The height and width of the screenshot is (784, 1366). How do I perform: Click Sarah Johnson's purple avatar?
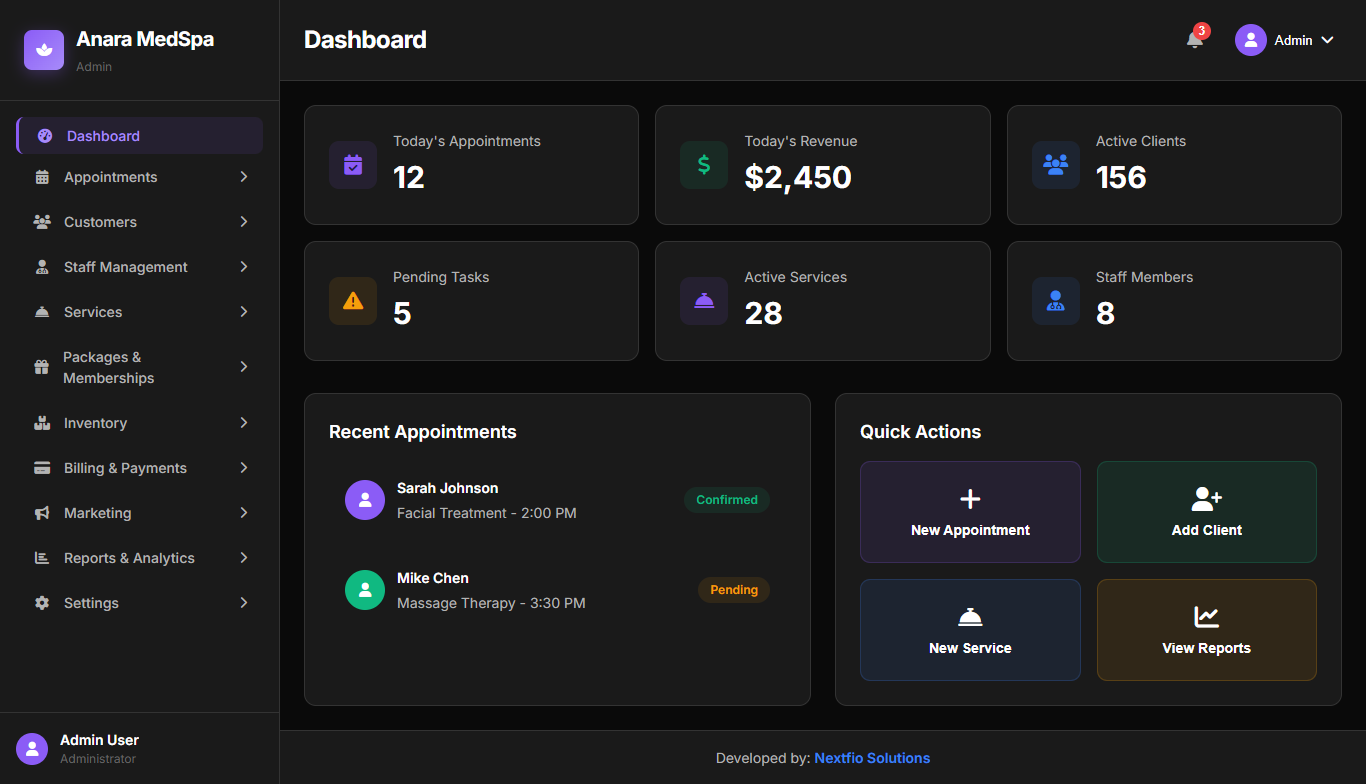(365, 500)
